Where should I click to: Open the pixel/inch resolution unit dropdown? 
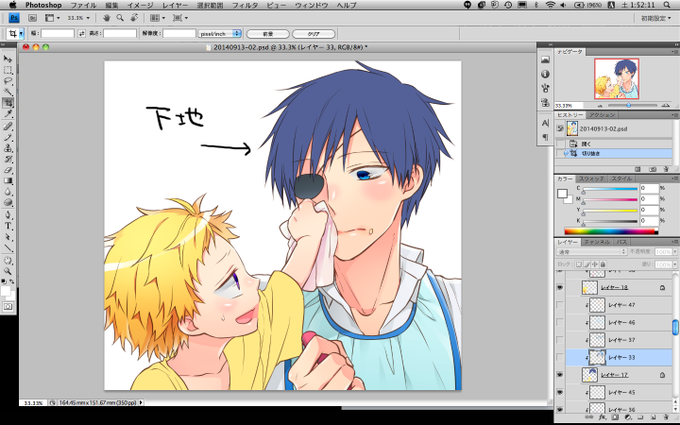(x=220, y=33)
